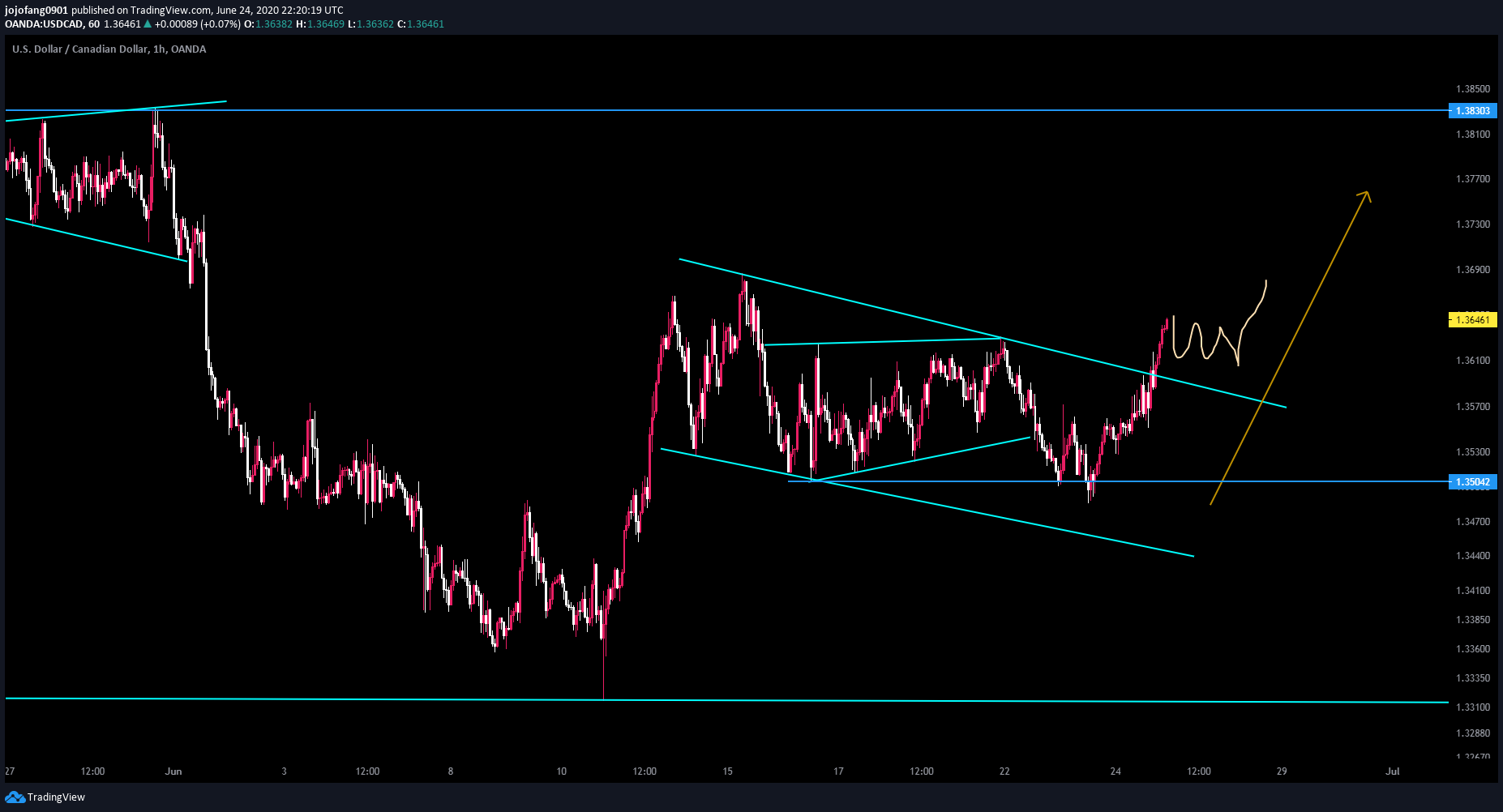This screenshot has width=1503, height=812.
Task: Click the +0.00089 (+0.07%) change text
Action: point(197,24)
